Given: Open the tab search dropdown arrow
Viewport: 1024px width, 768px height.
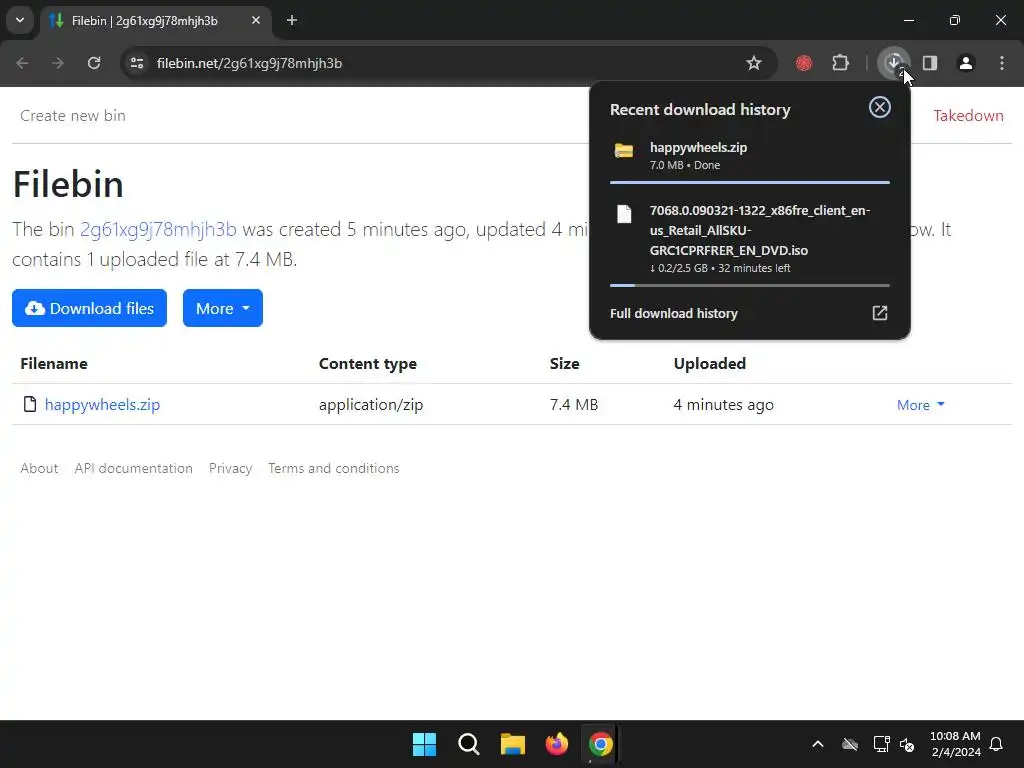Looking at the screenshot, I should [x=20, y=20].
